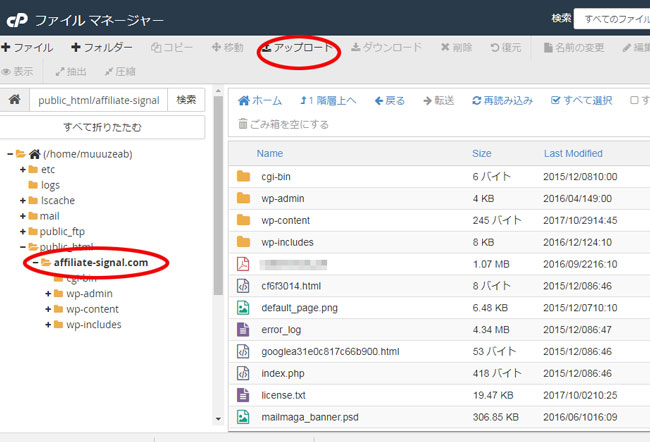Viewport: 650px width, 442px height.
Task: Expand wp-includes folder in tree
Action: [x=48, y=325]
